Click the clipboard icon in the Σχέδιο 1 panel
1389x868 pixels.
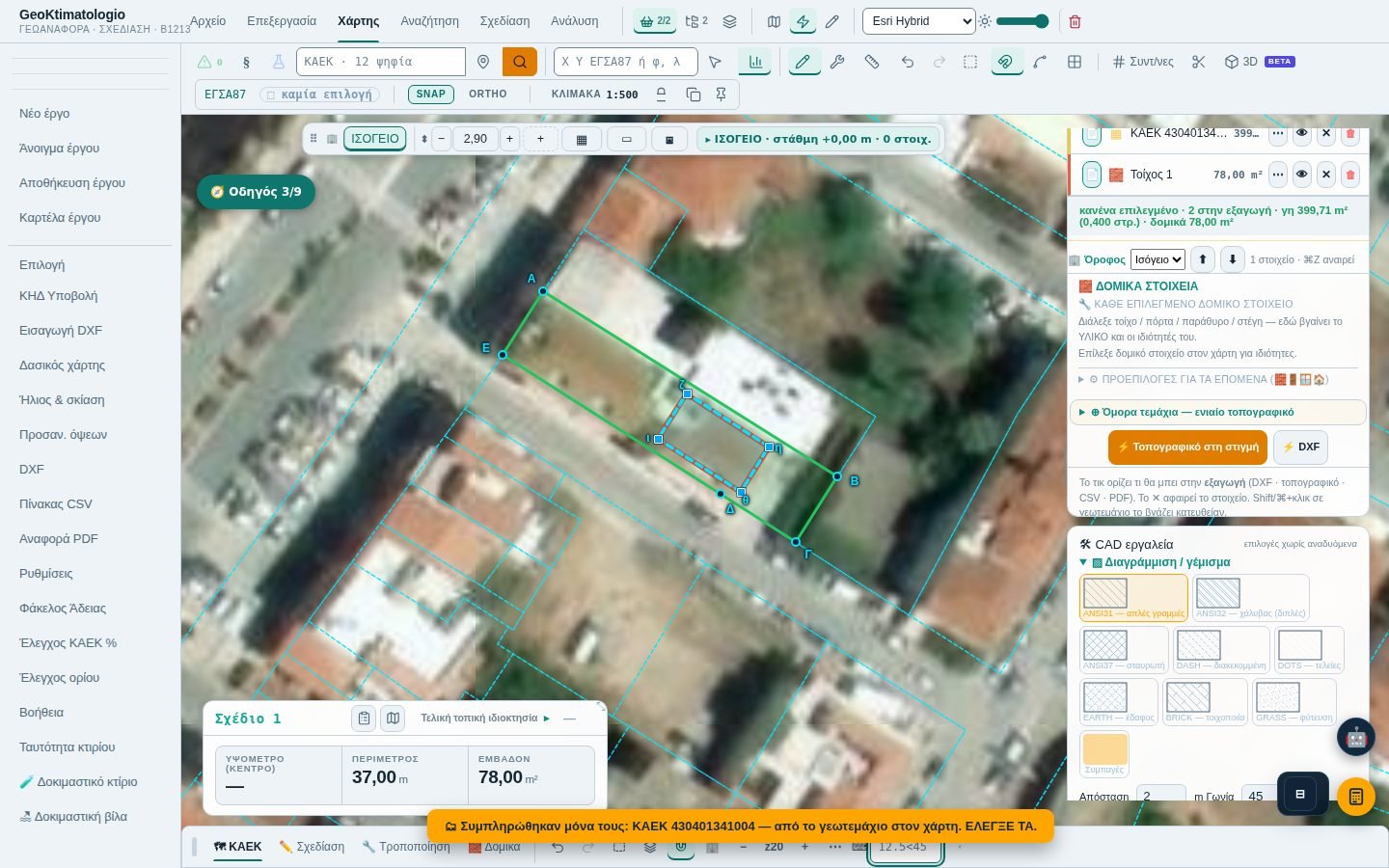click(364, 719)
